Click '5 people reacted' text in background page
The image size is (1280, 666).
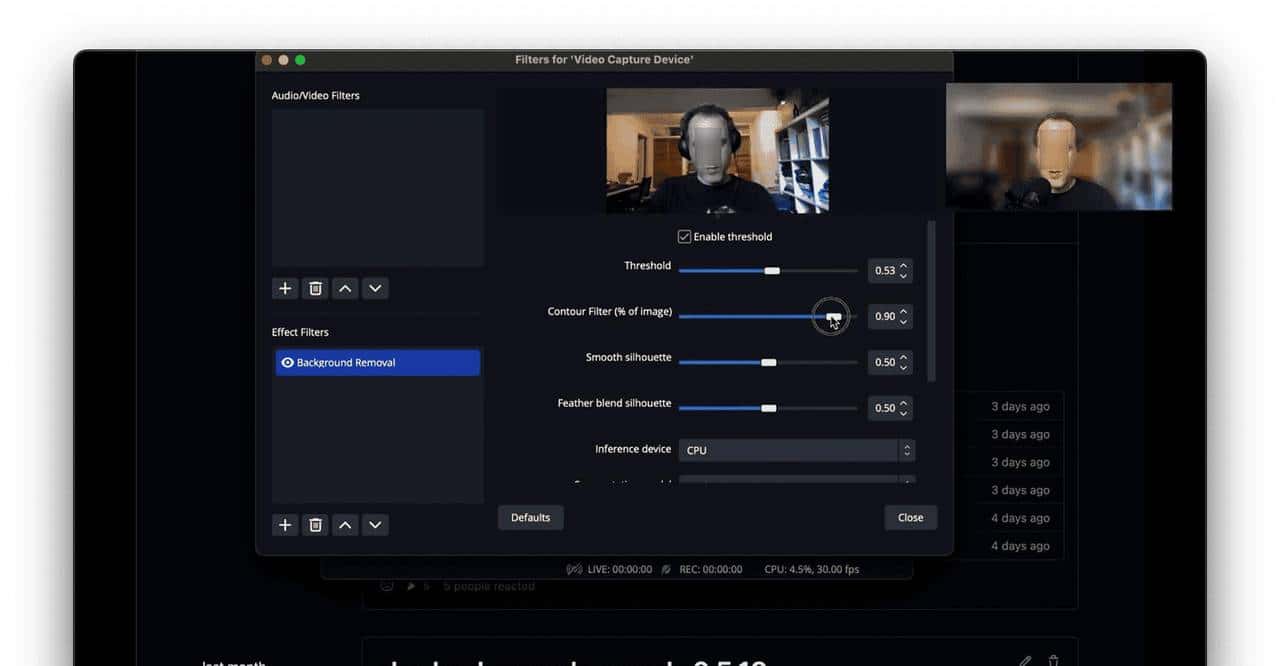click(x=489, y=586)
